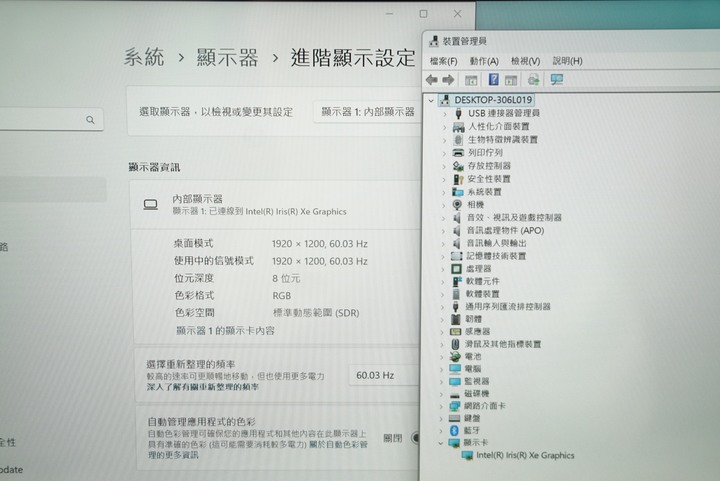Collapse the 顯示卡 display adapters node

pyautogui.click(x=442, y=443)
